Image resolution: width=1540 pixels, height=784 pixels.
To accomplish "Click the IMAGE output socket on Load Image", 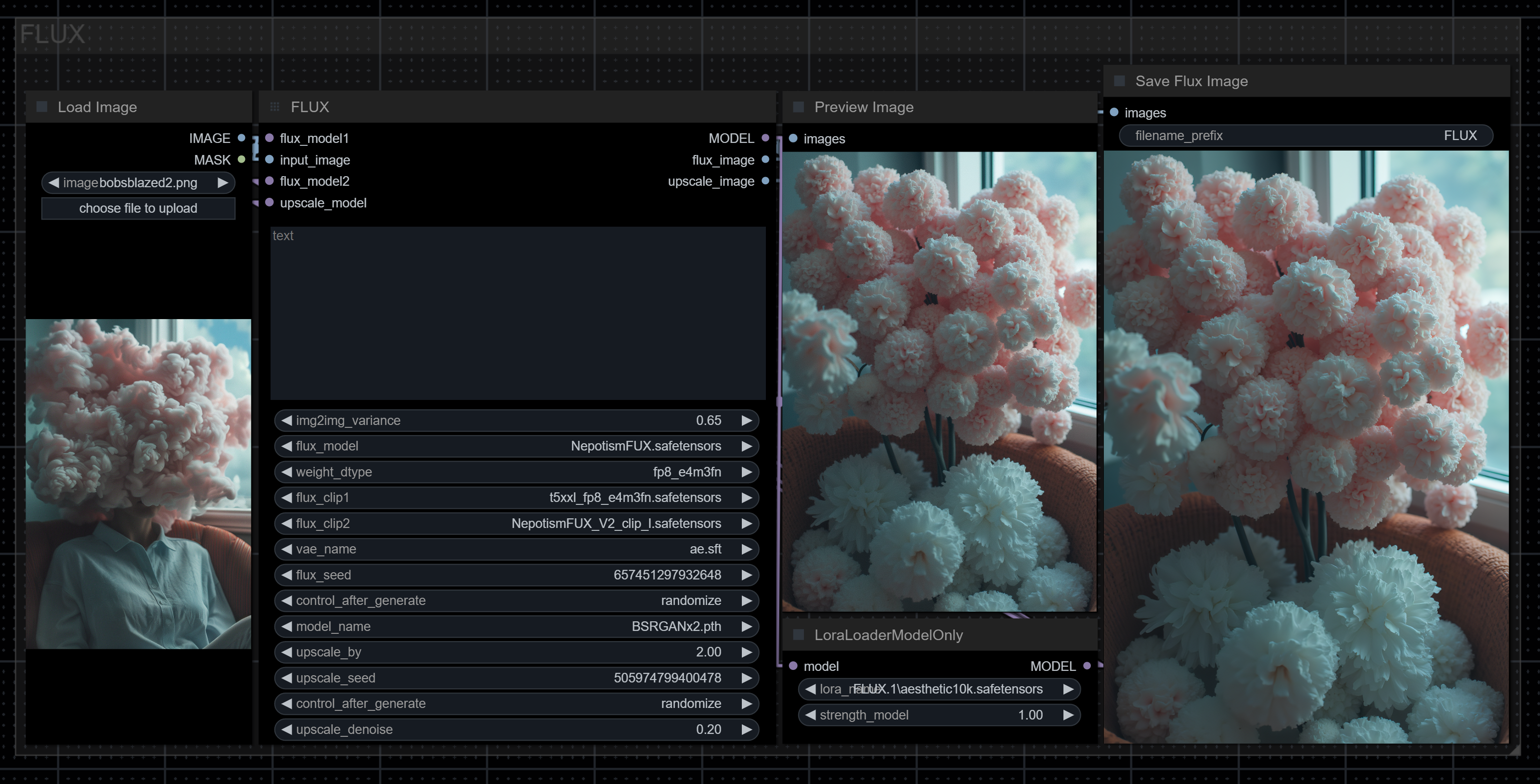I will click(242, 138).
